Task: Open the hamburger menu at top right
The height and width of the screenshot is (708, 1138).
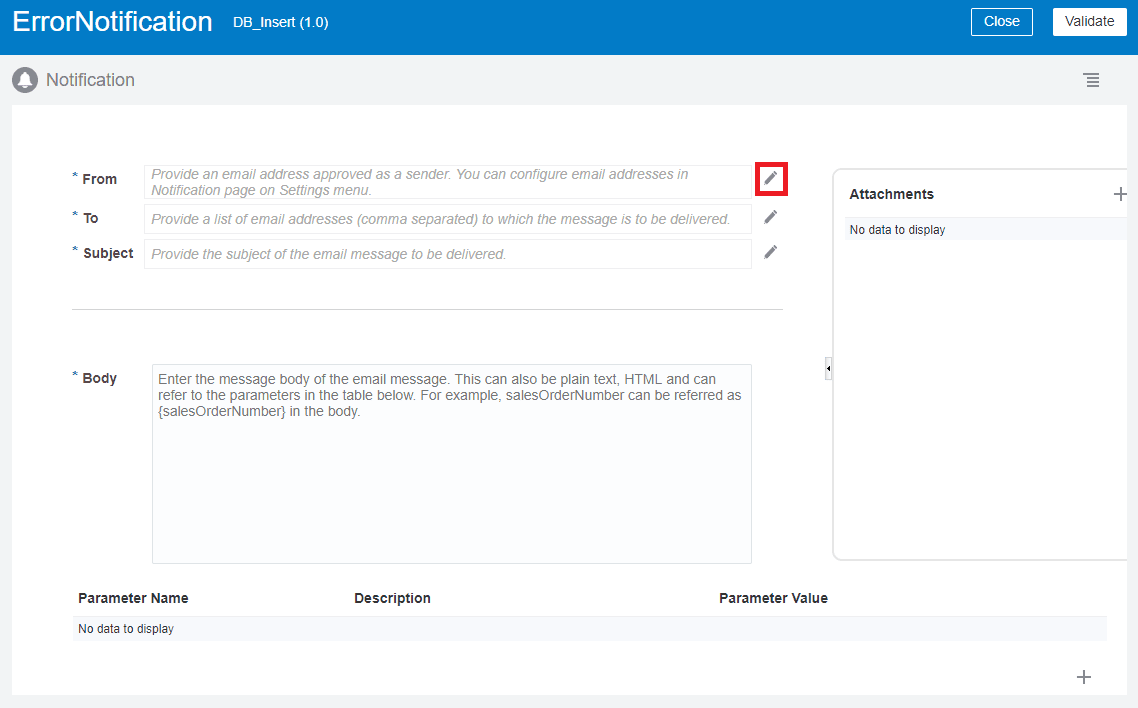Action: point(1091,80)
